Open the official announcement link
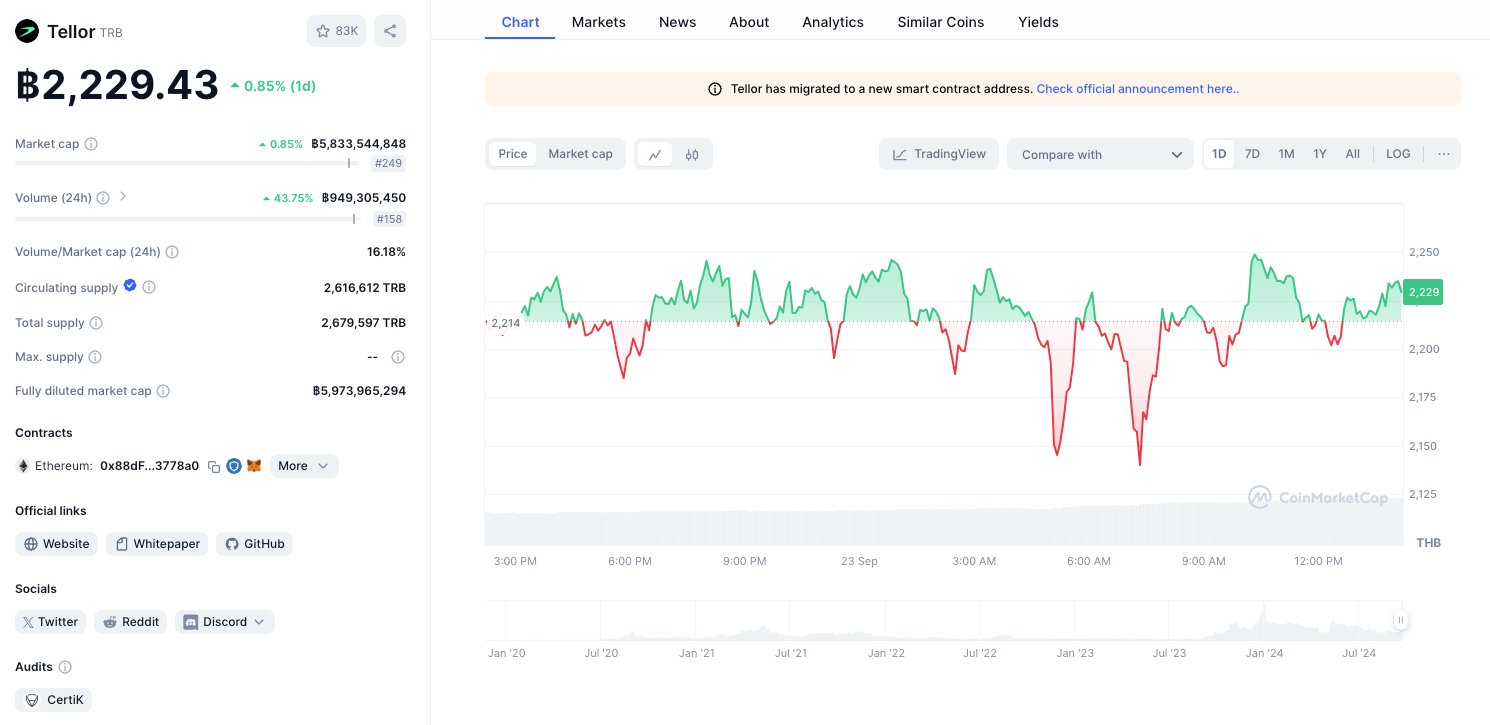This screenshot has height=725, width=1490. [1137, 89]
